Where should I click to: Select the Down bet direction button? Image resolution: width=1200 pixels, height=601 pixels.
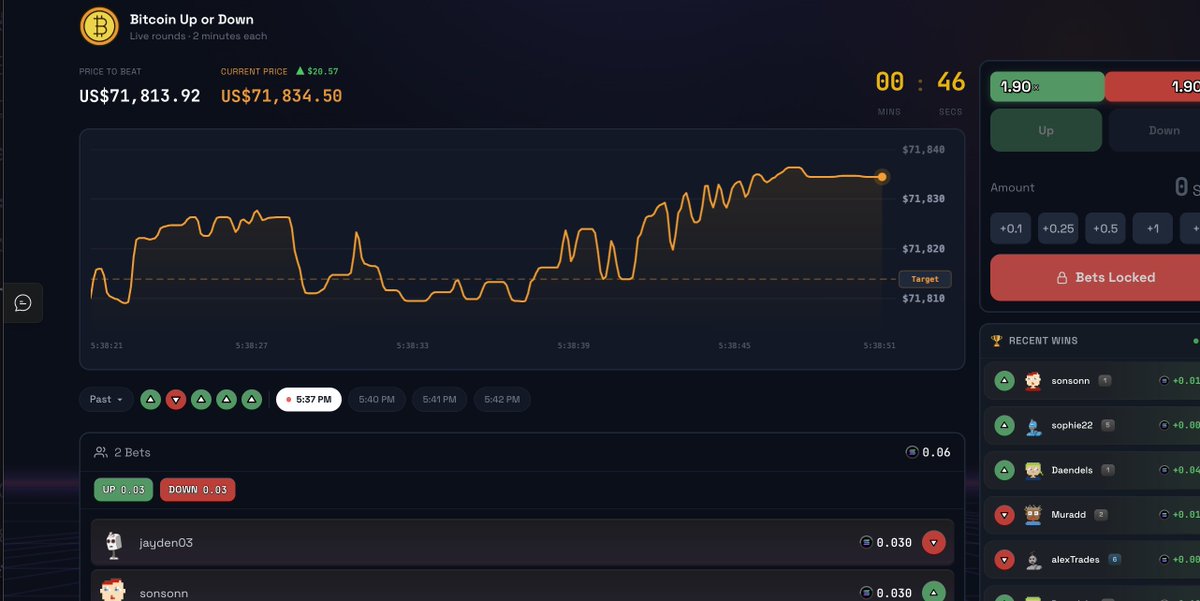point(1154,130)
